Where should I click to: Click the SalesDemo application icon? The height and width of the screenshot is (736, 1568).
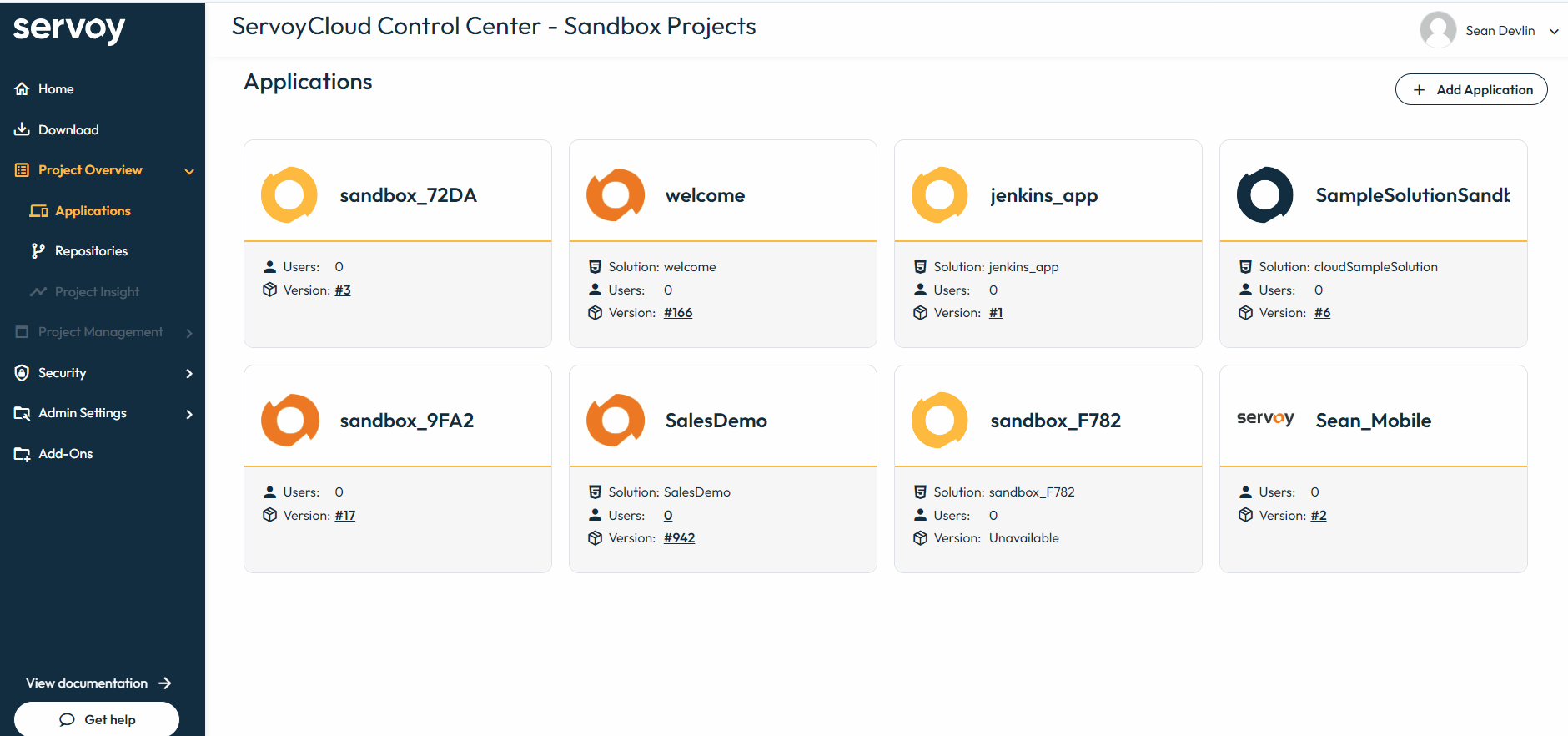pos(616,421)
